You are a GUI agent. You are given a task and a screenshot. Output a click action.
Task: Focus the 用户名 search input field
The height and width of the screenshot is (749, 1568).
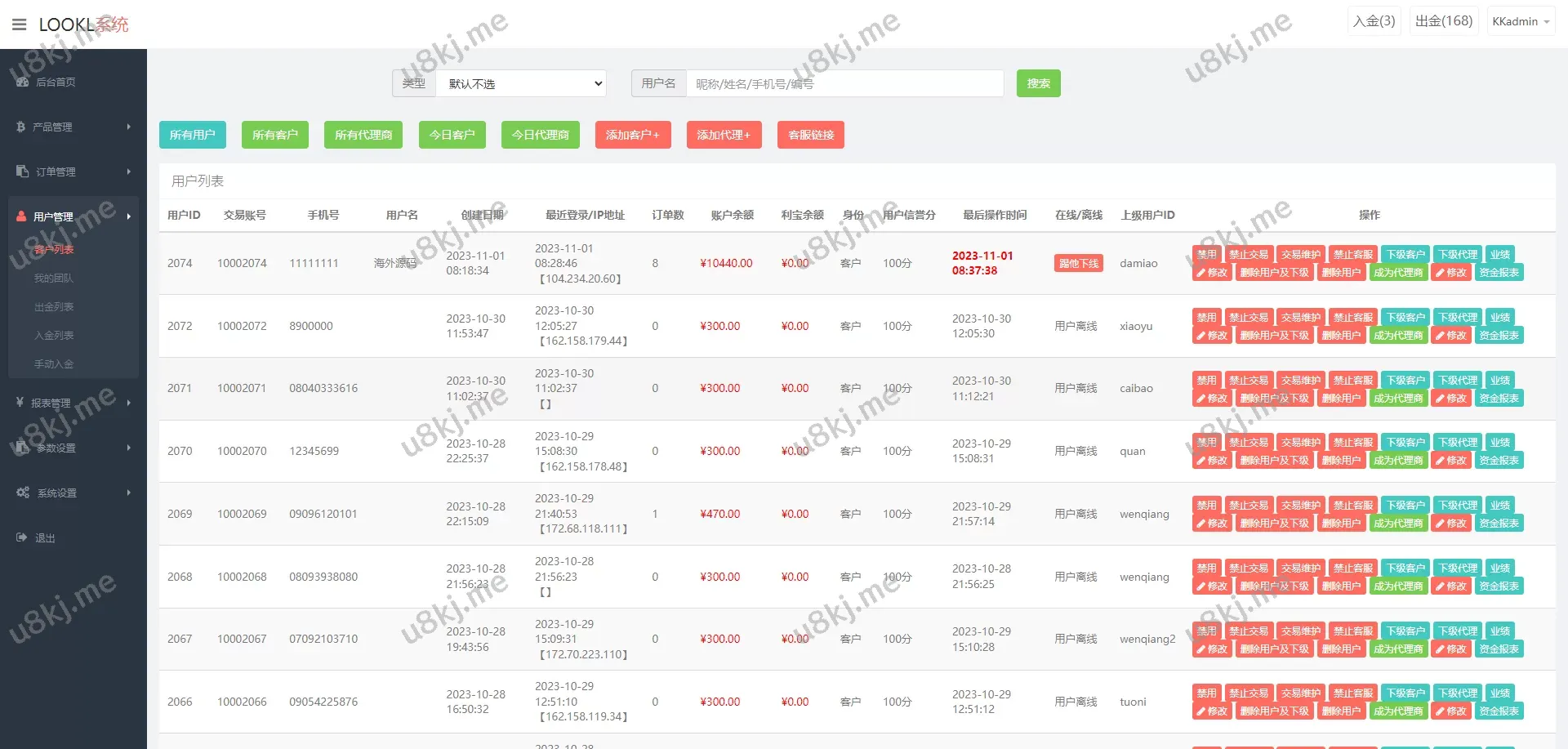844,83
